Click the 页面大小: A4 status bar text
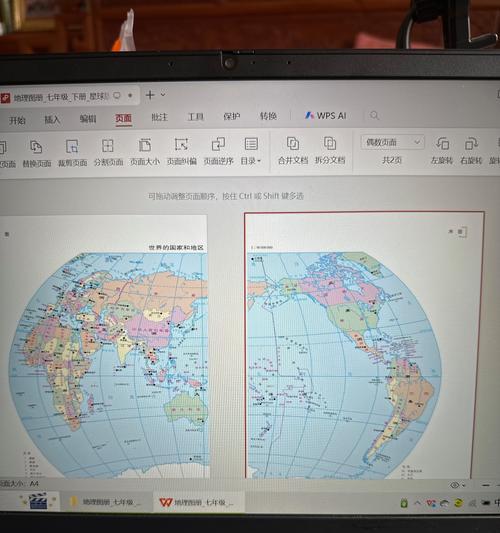 pos(19,484)
